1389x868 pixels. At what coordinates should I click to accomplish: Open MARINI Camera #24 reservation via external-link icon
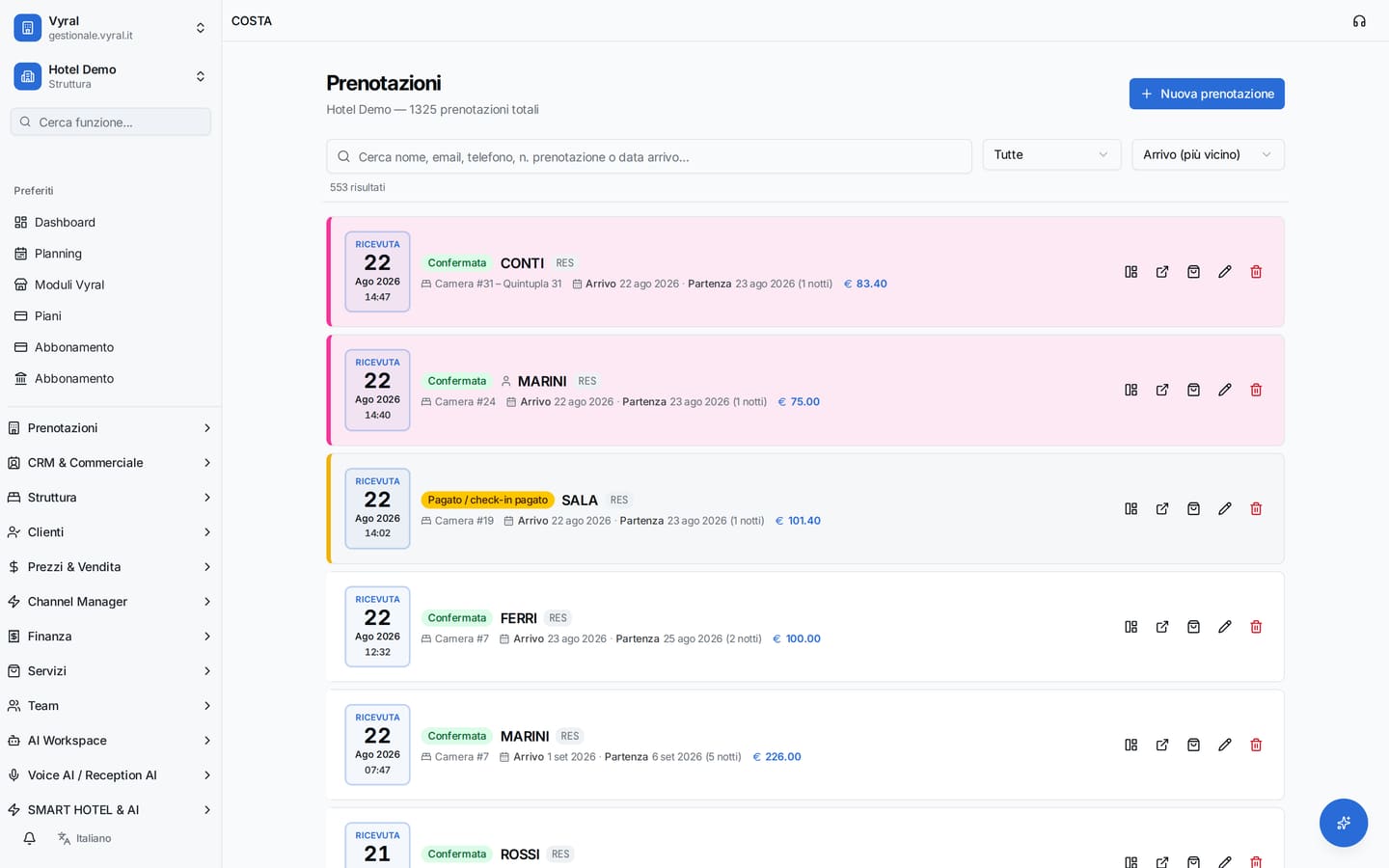(1162, 390)
